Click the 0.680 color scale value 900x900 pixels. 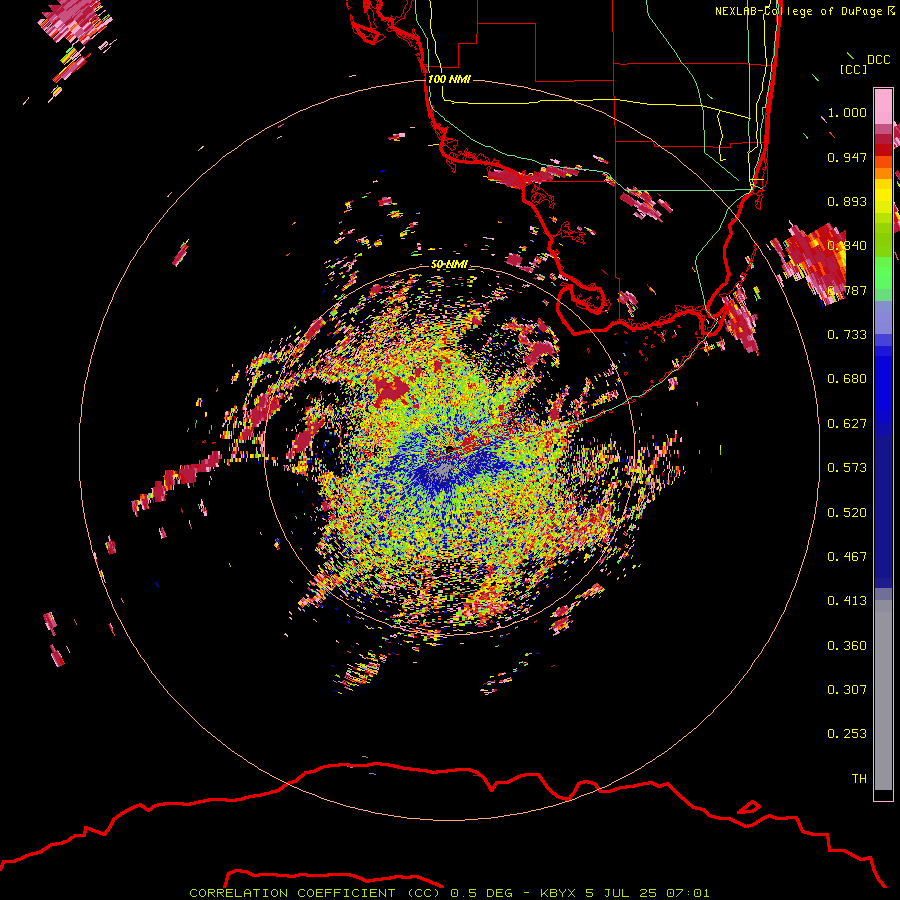pos(847,379)
